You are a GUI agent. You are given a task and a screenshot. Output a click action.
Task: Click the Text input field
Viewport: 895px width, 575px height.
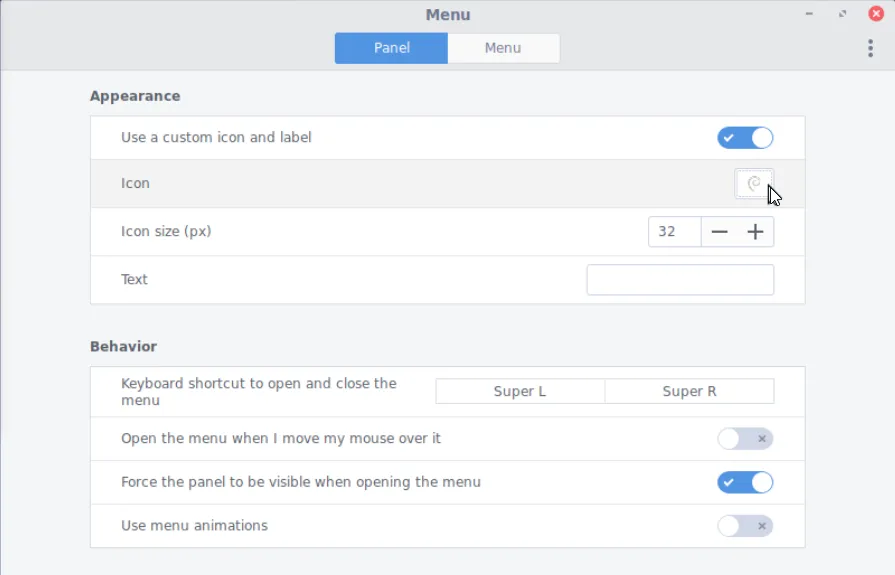(x=680, y=280)
